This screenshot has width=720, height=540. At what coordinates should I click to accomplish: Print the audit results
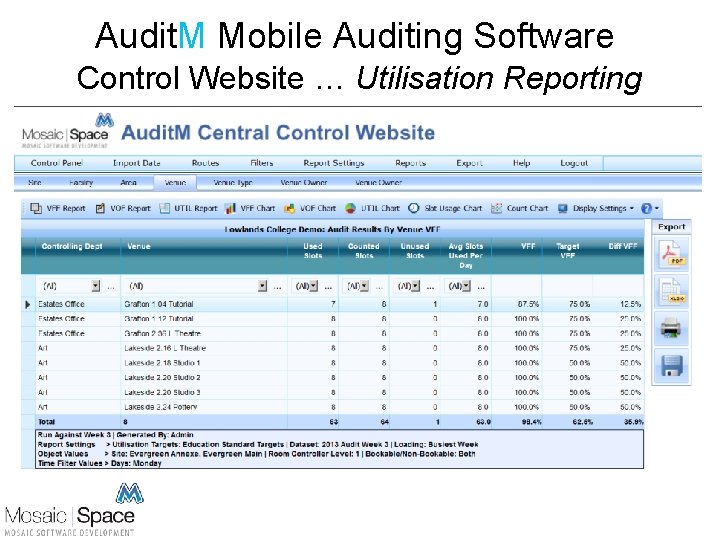[671, 328]
